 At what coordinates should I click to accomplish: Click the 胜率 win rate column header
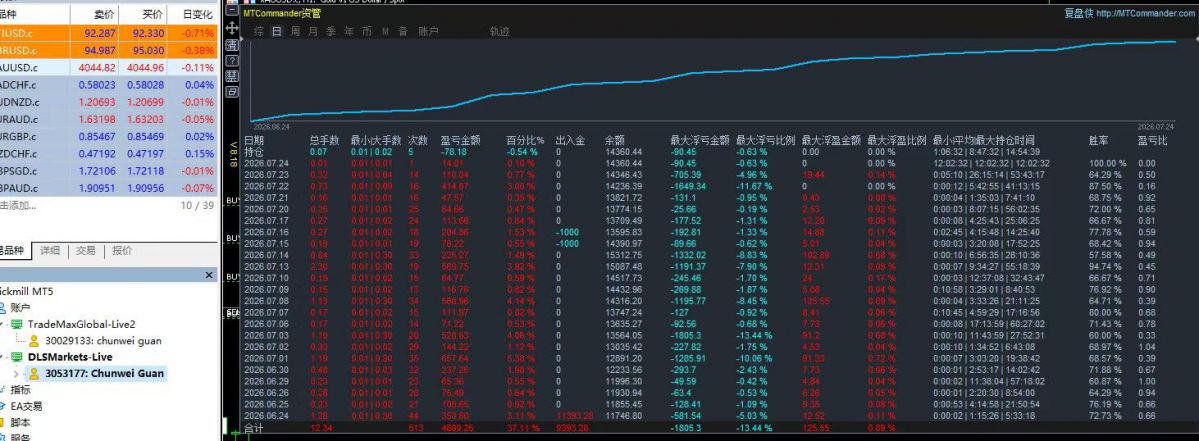point(1097,141)
